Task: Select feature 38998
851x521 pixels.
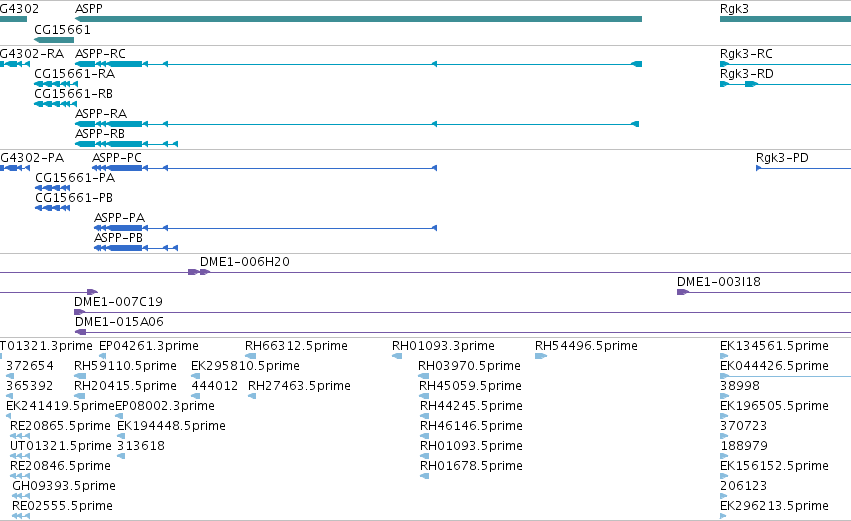Action: (x=740, y=386)
